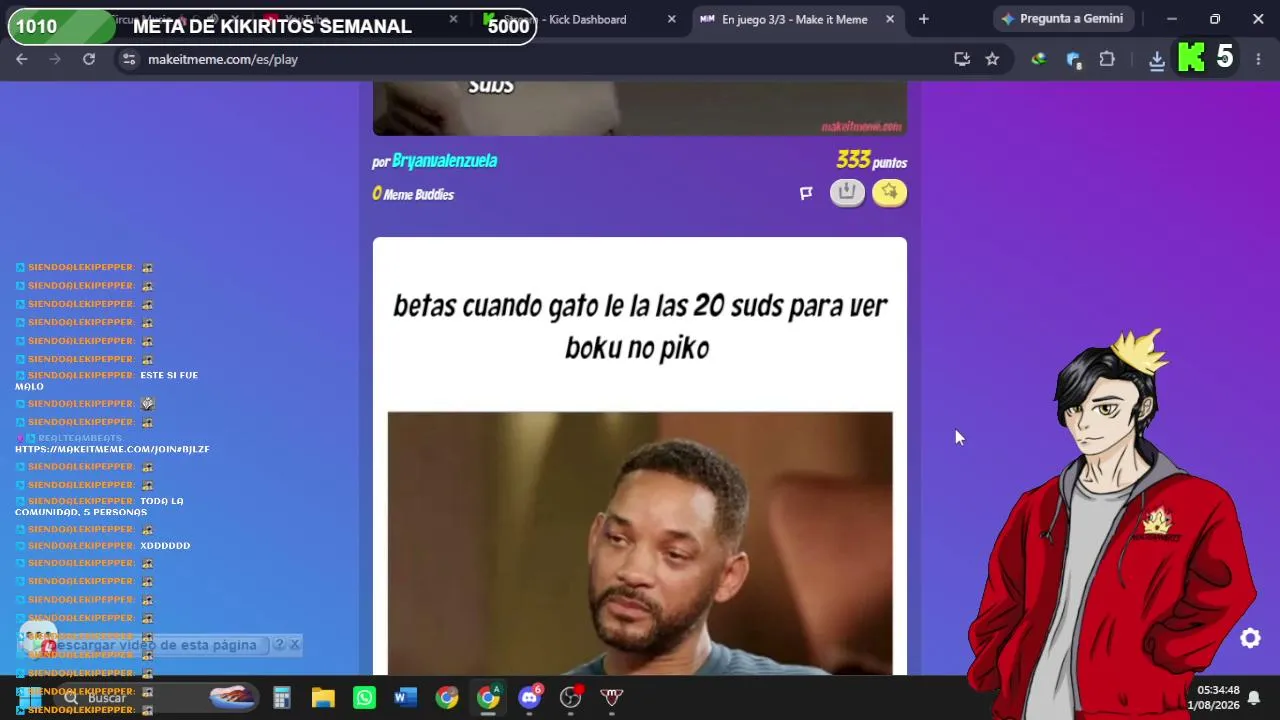Image resolution: width=1280 pixels, height=720 pixels.
Task: Open the Chrome extensions puzzle menu
Action: [1107, 59]
